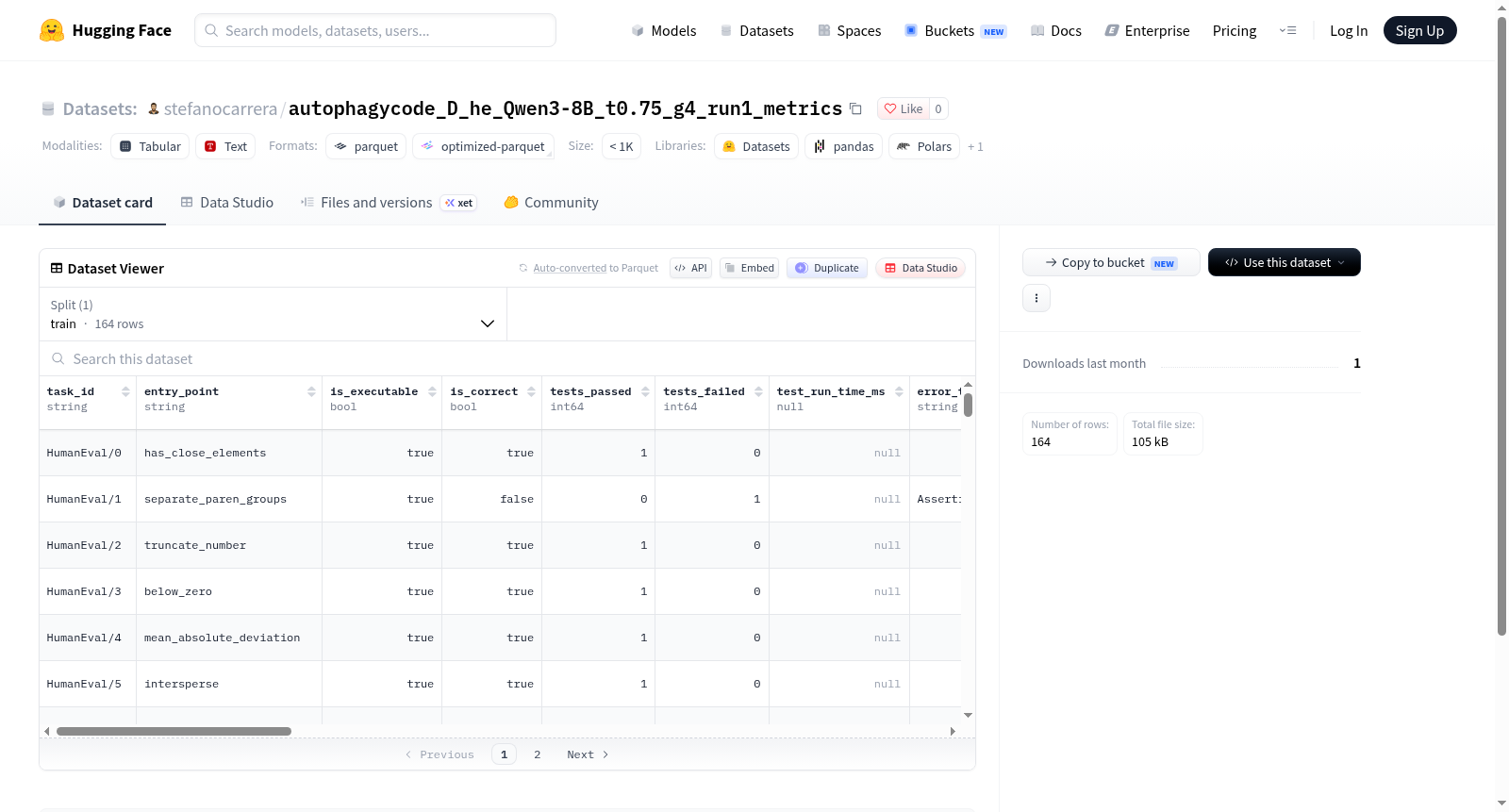Show the +1 additional libraries
This screenshot has height=812, width=1509.
pos(975,147)
